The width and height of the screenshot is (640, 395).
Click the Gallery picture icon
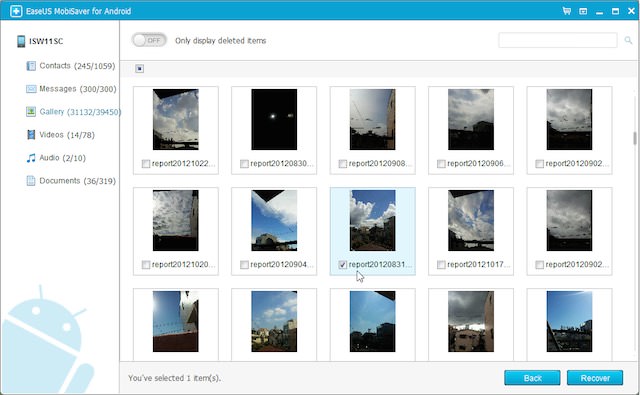(x=31, y=111)
